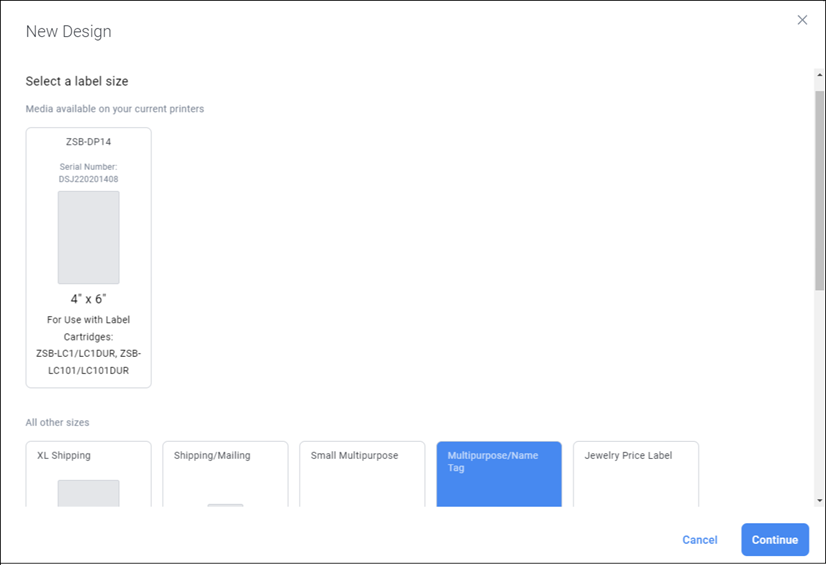This screenshot has height=565, width=826.
Task: Close the New Design dialog
Action: pyautogui.click(x=802, y=20)
